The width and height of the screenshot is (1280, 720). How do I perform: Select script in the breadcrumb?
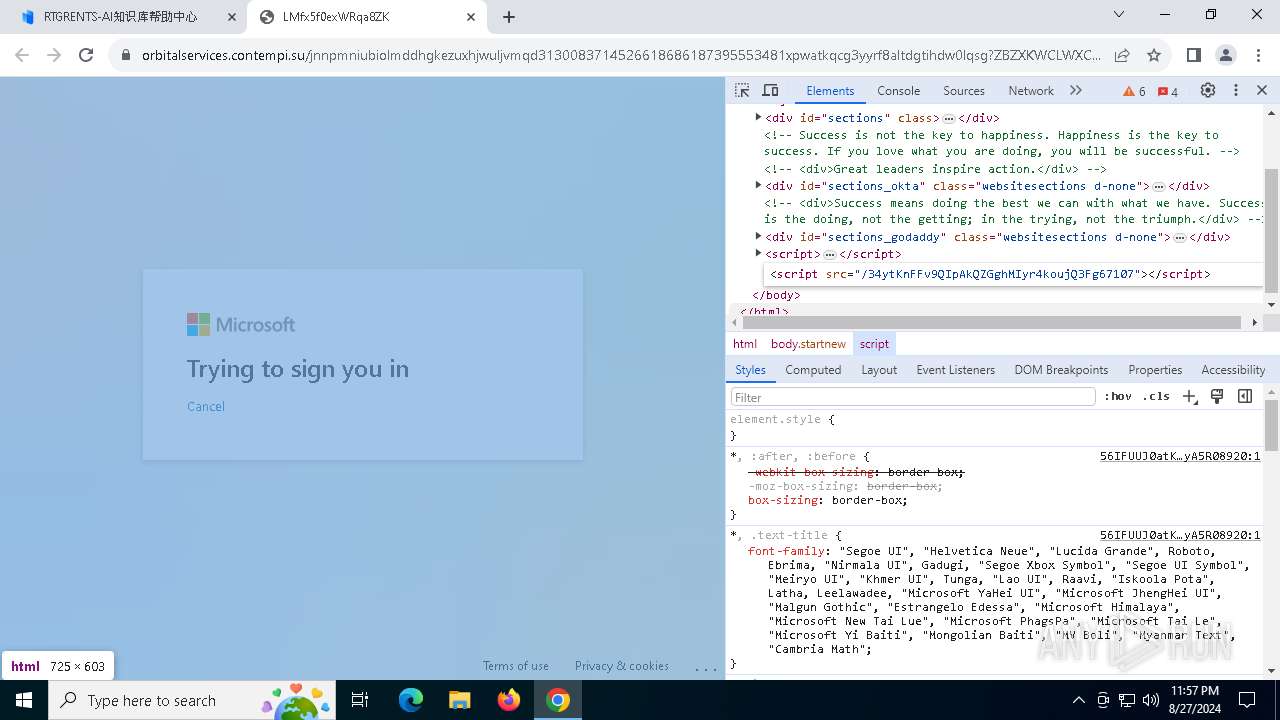(x=874, y=343)
